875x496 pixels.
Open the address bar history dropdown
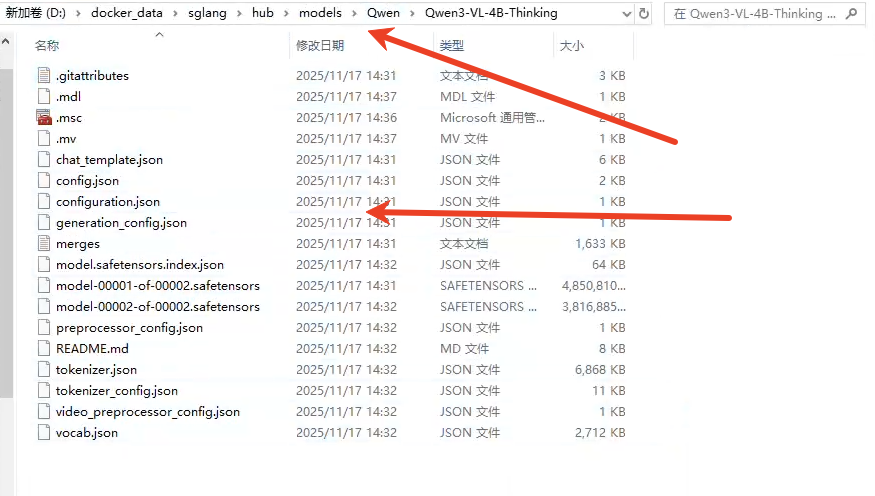627,14
